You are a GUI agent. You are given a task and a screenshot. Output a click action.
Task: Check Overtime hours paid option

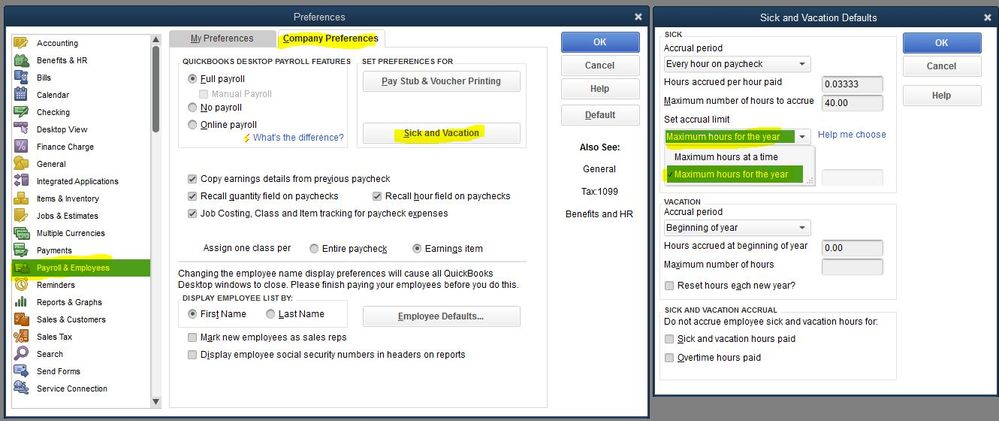pos(669,357)
